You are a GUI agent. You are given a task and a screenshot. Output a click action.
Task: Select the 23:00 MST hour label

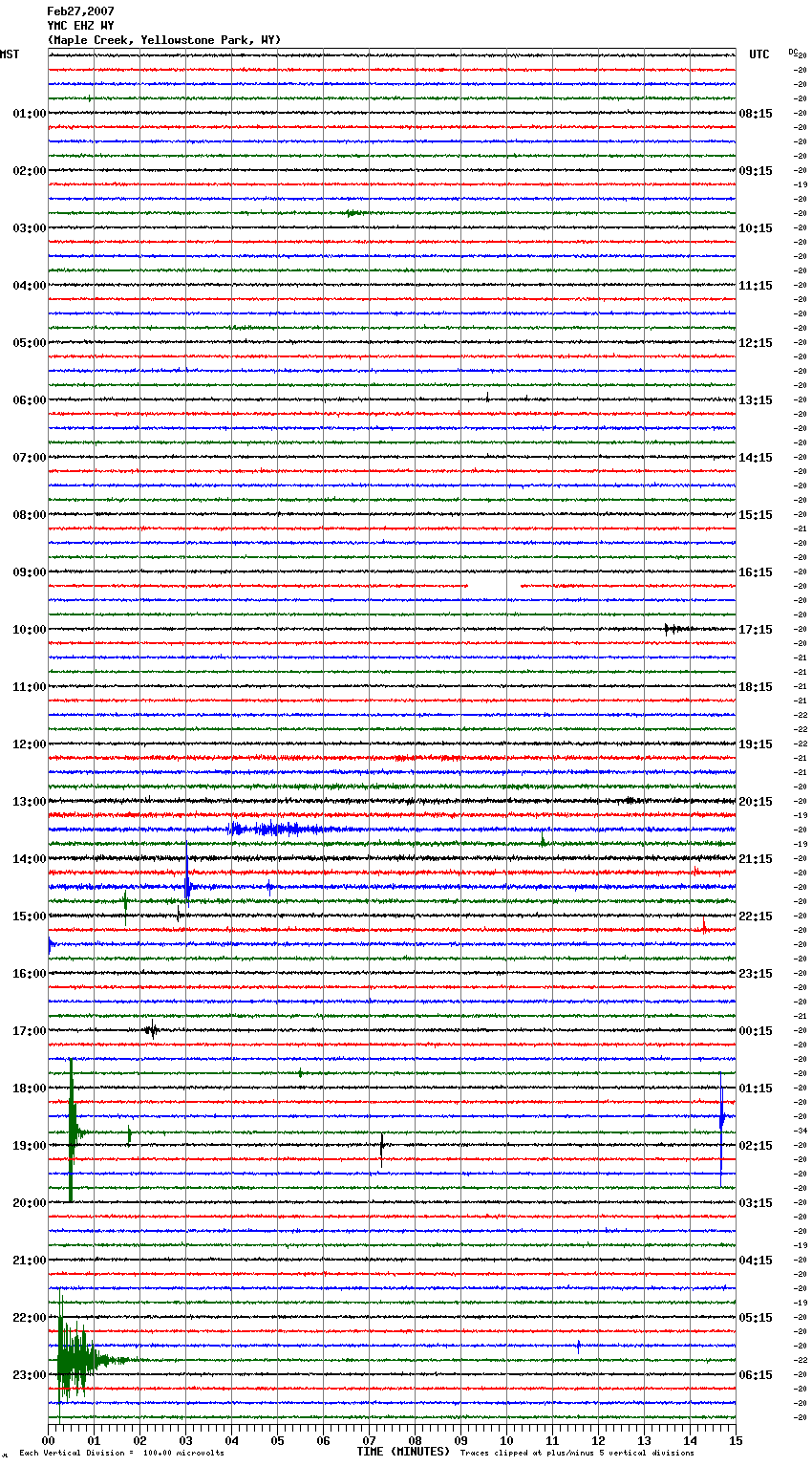(x=30, y=1375)
